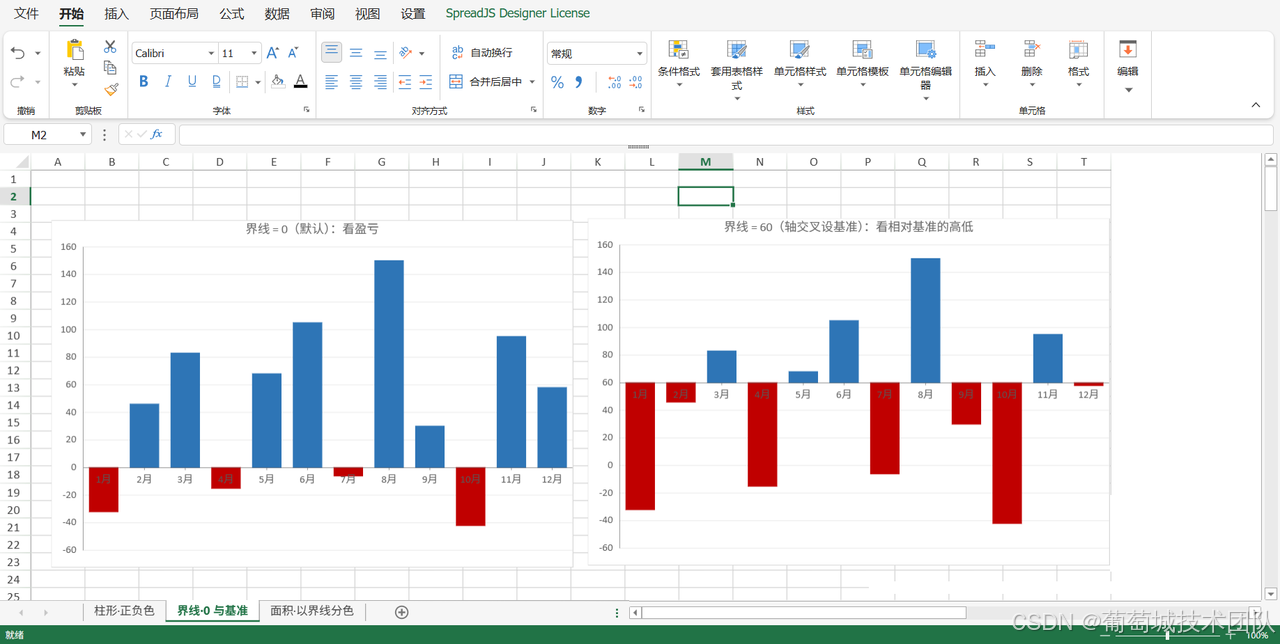The width and height of the screenshot is (1280, 644).
Task: Select the Format Painter brush icon
Action: tap(110, 89)
